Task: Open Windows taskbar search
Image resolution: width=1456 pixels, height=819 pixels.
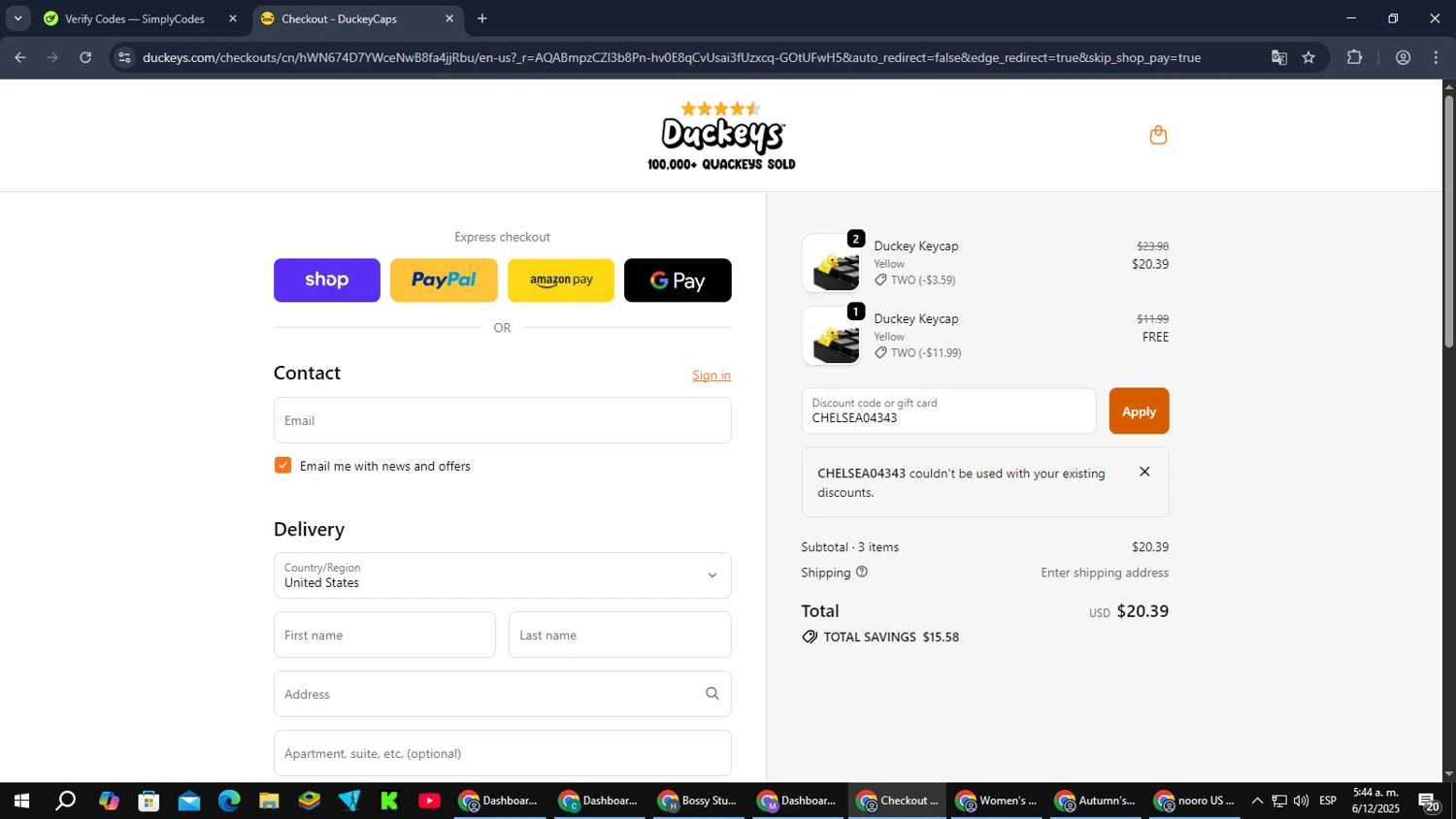Action: coord(65,801)
